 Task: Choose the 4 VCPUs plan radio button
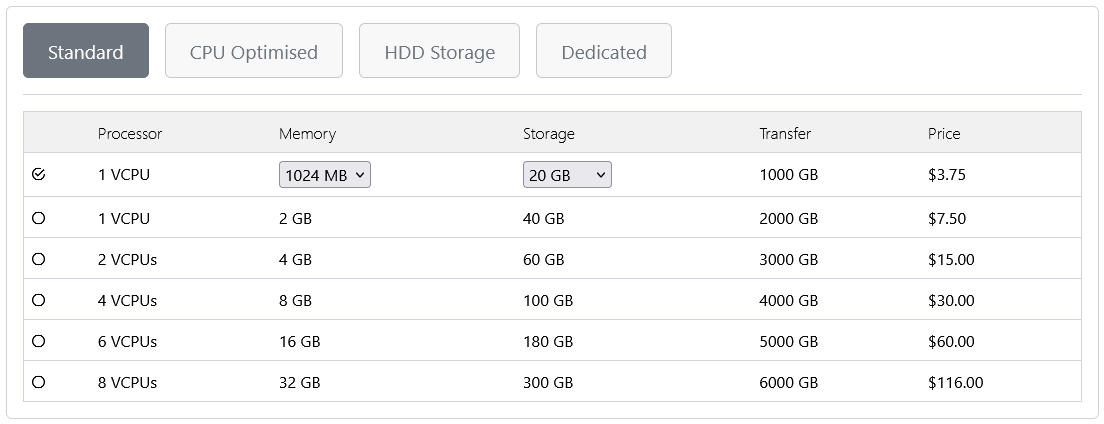[x=39, y=300]
